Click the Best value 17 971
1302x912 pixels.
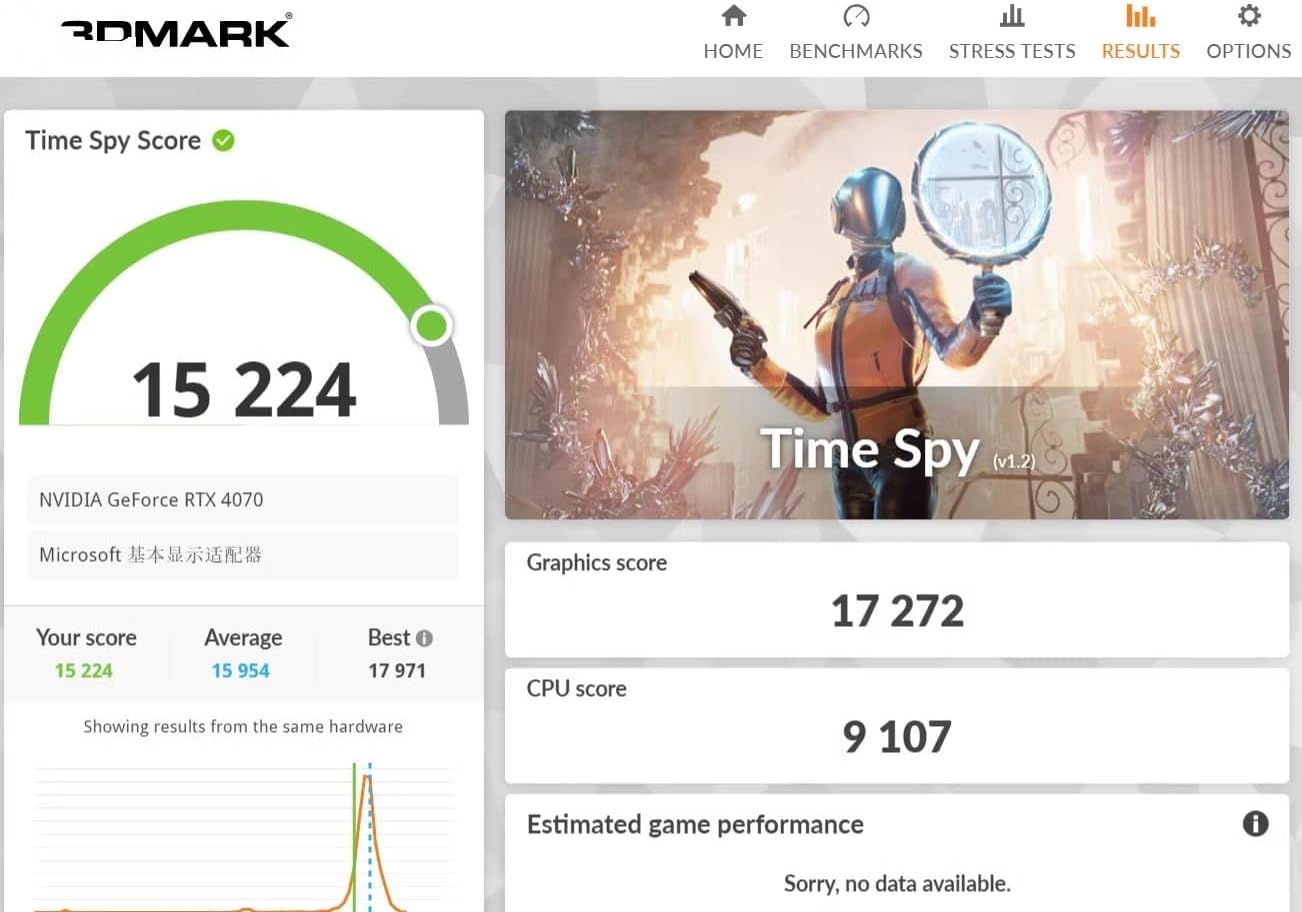pyautogui.click(x=397, y=671)
